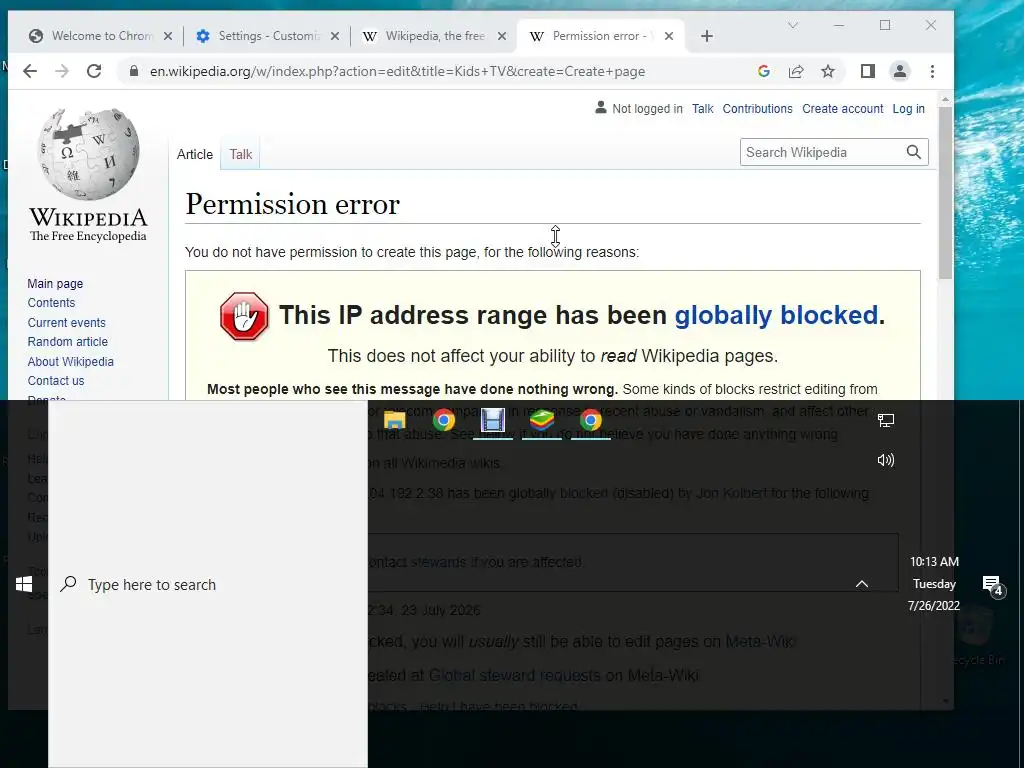Open Chrome three-dot menu
Viewport: 1024px width, 768px height.
coord(932,71)
